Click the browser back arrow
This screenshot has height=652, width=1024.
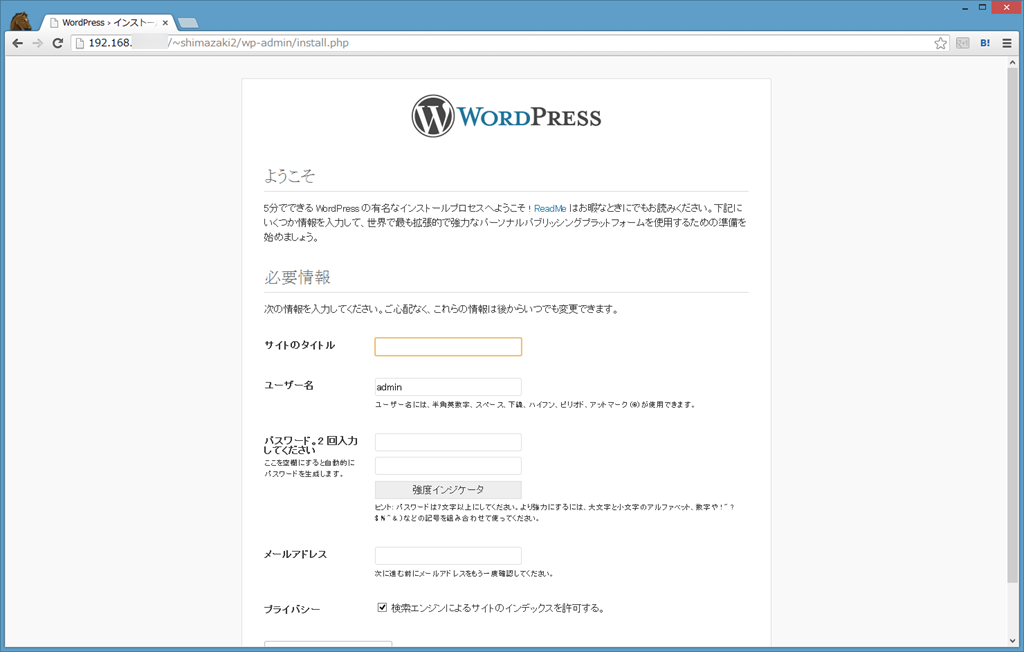tap(18, 43)
